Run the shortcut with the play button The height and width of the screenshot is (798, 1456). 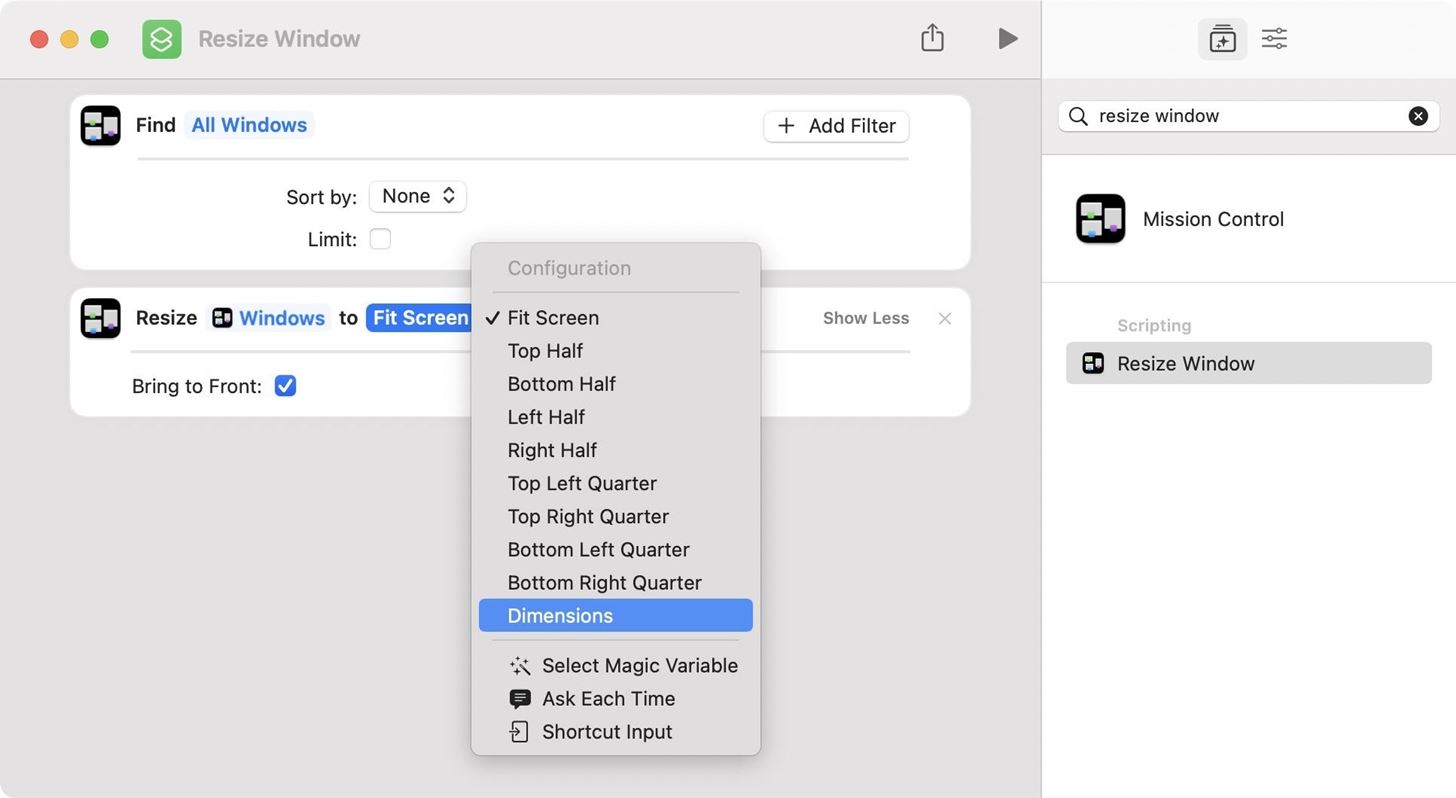click(1007, 38)
